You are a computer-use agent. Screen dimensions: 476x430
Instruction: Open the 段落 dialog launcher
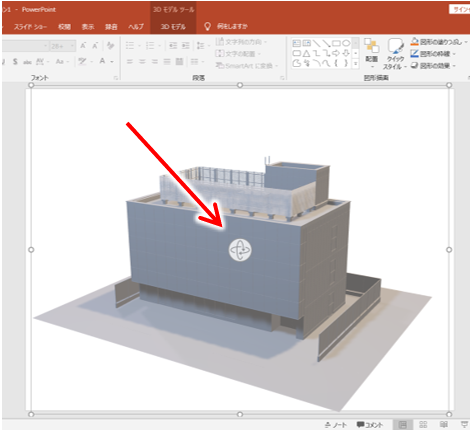point(282,78)
